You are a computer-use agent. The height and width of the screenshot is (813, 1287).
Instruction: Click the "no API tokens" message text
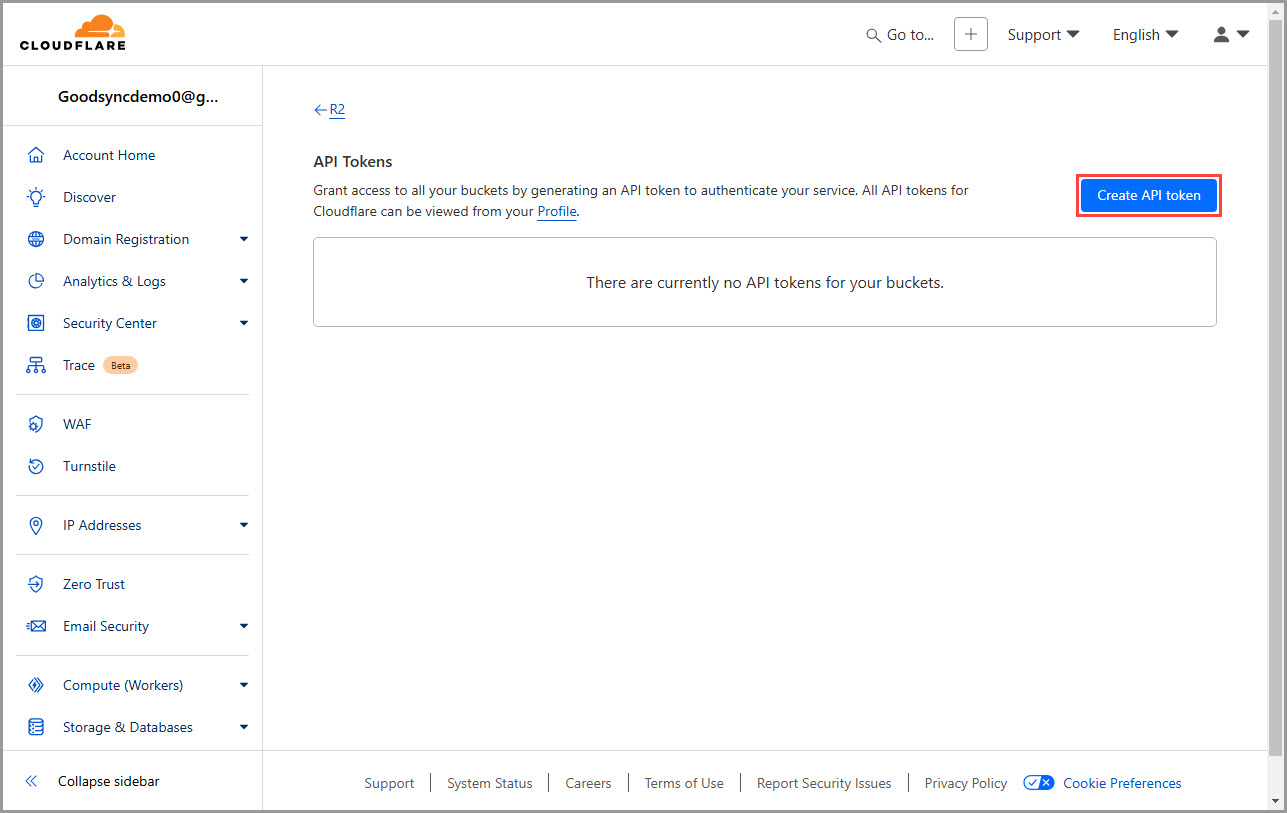(765, 282)
